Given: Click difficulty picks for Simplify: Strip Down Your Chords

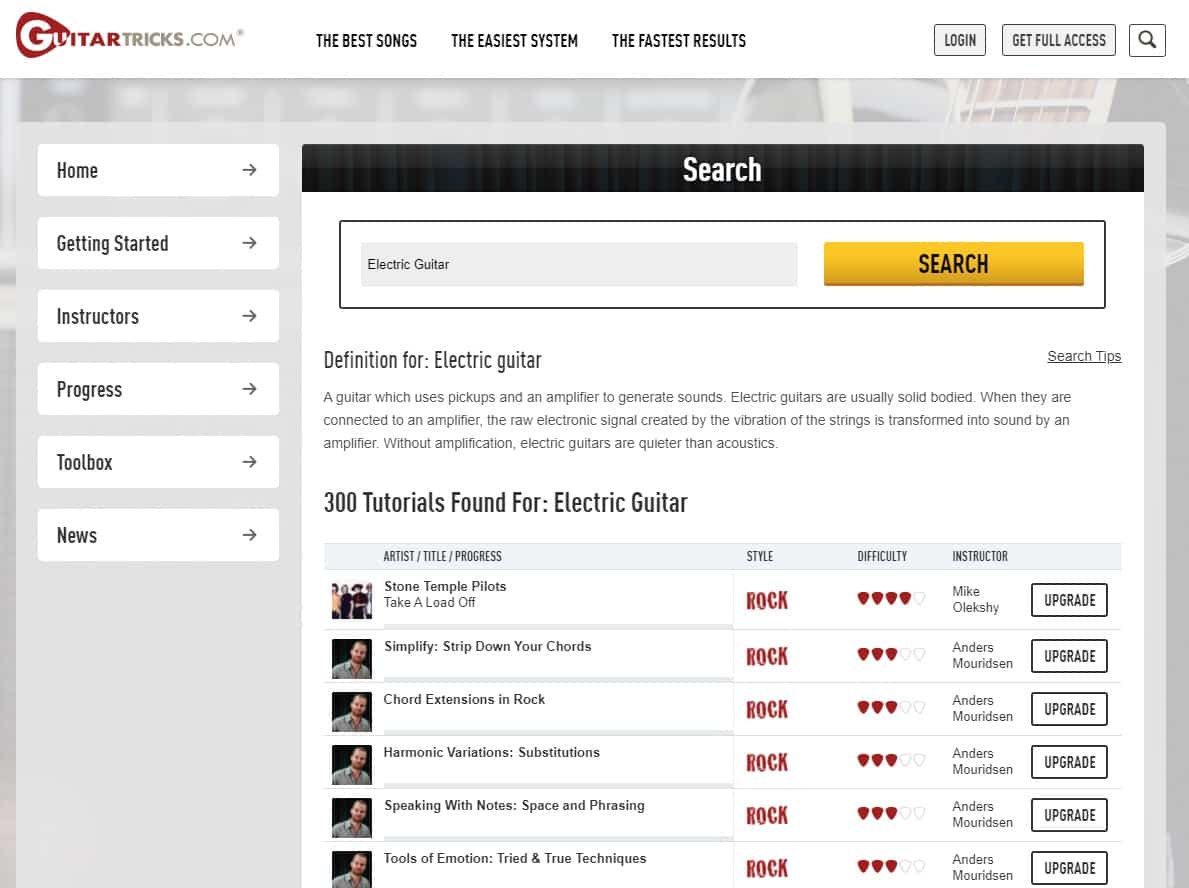Looking at the screenshot, I should [891, 654].
